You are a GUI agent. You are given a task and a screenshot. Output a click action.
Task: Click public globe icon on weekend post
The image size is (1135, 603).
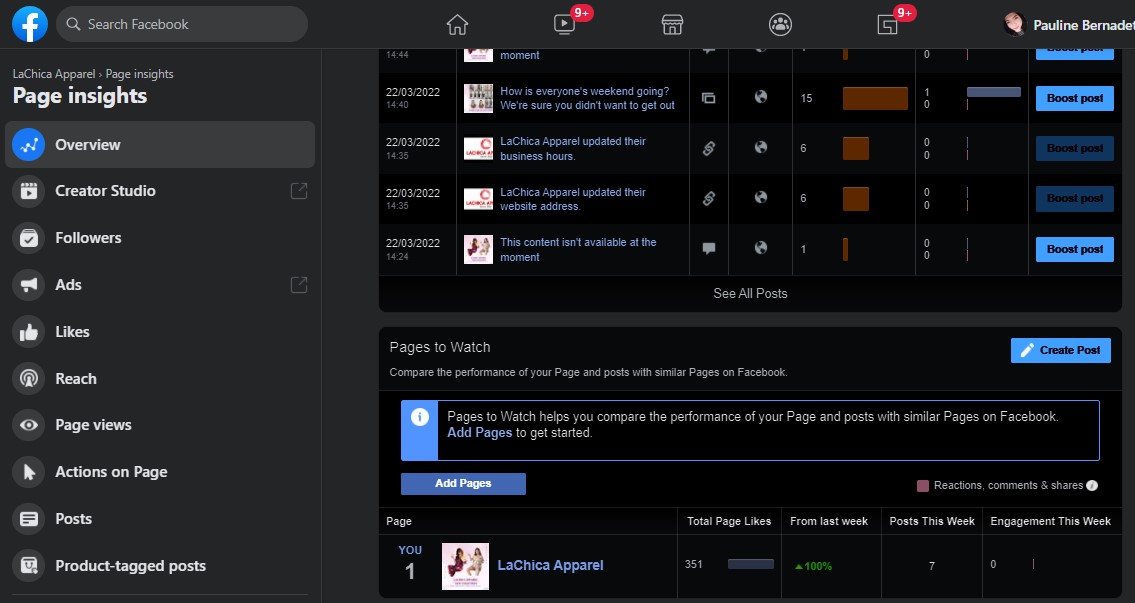point(761,96)
